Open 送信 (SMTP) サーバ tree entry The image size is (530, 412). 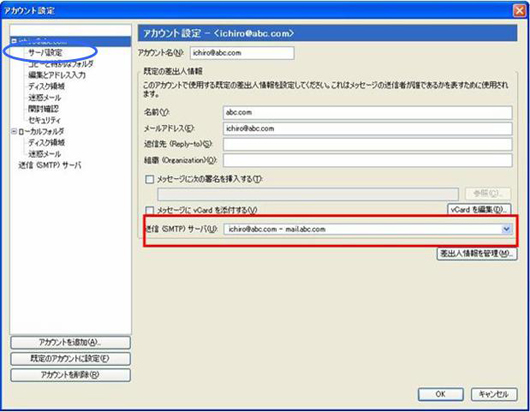50,165
